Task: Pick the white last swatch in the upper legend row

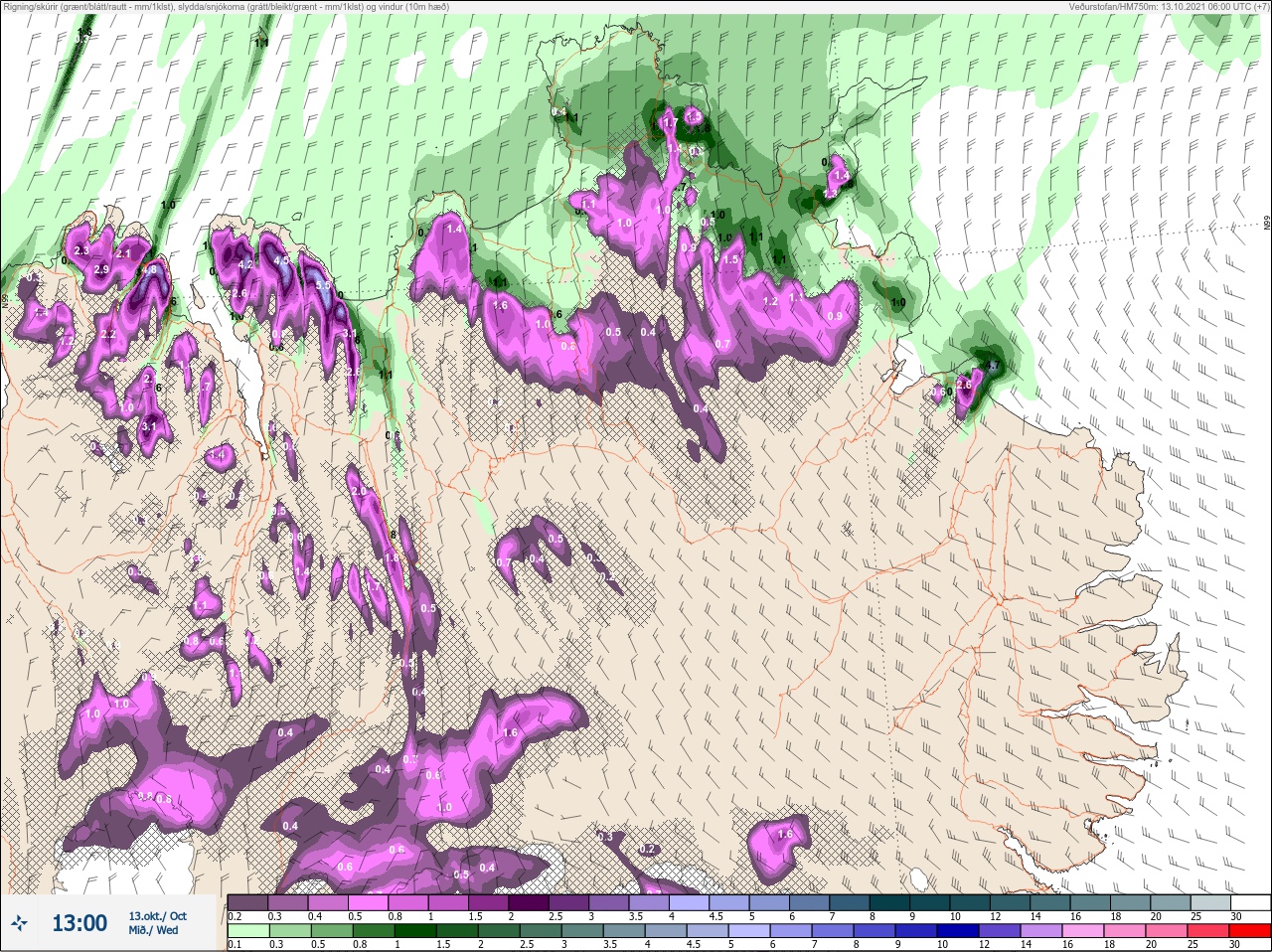Action: click(x=1250, y=902)
